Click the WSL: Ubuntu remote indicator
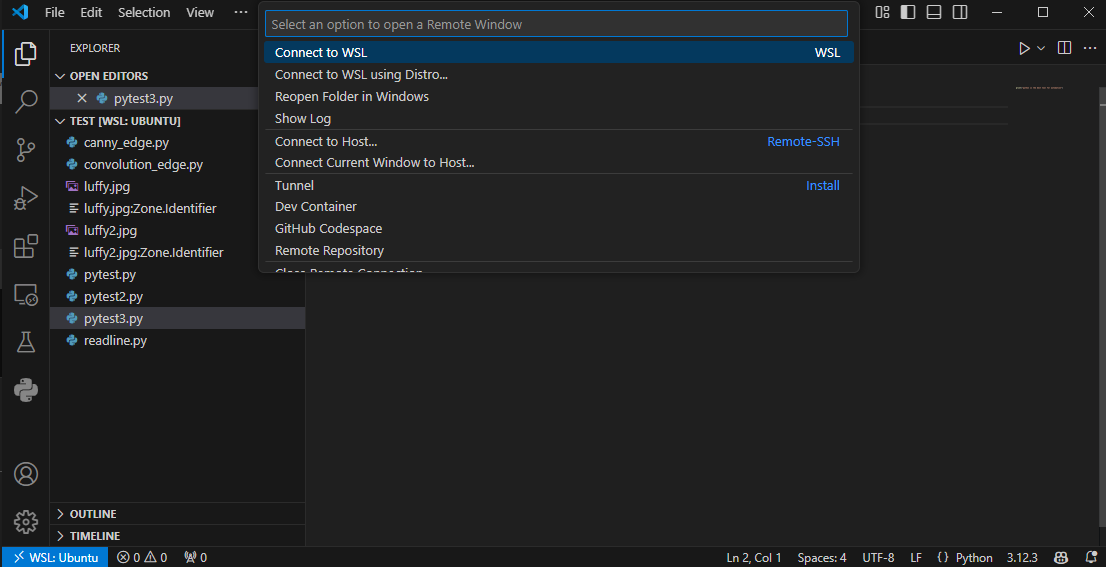 pos(55,557)
